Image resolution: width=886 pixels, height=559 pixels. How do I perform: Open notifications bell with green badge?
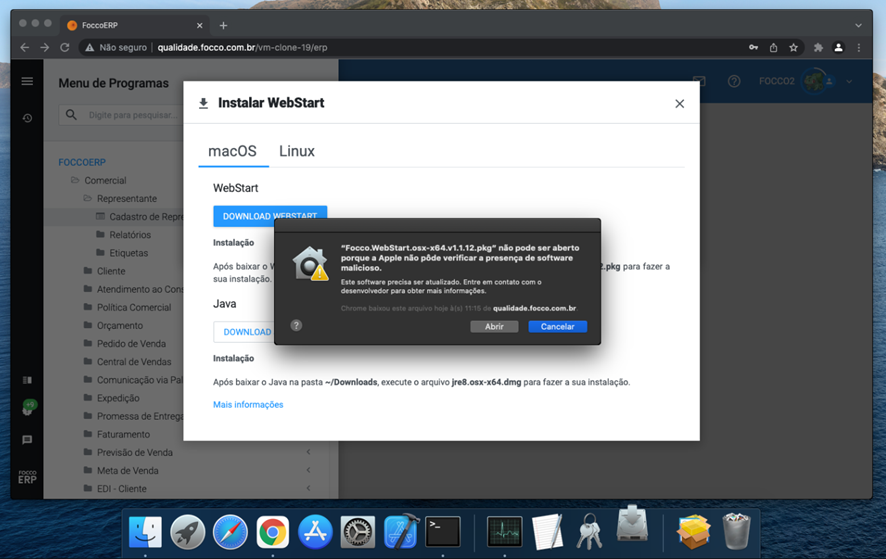point(28,408)
